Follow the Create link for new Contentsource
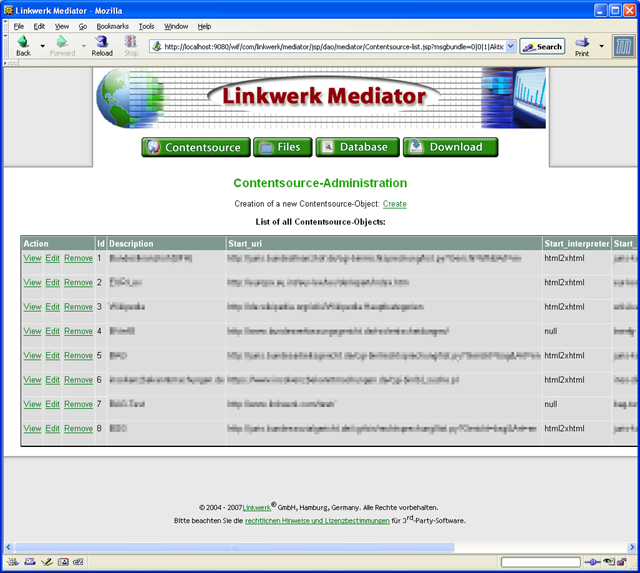 click(395, 204)
